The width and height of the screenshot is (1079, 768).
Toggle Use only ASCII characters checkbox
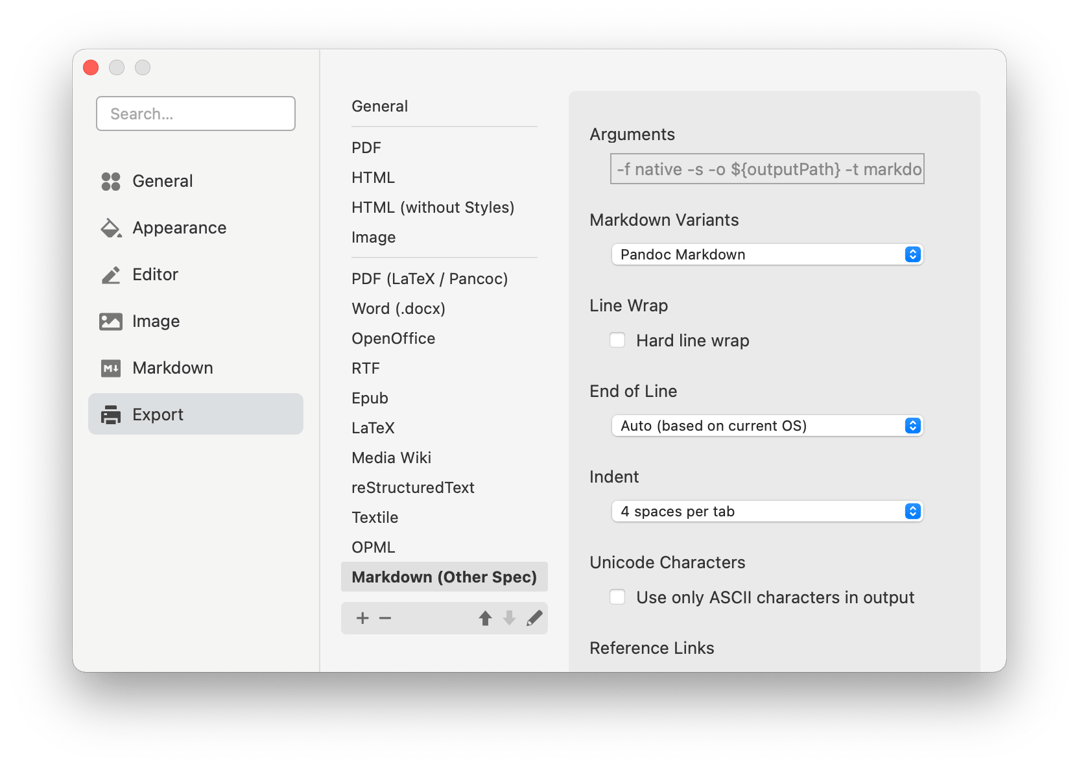click(x=618, y=598)
